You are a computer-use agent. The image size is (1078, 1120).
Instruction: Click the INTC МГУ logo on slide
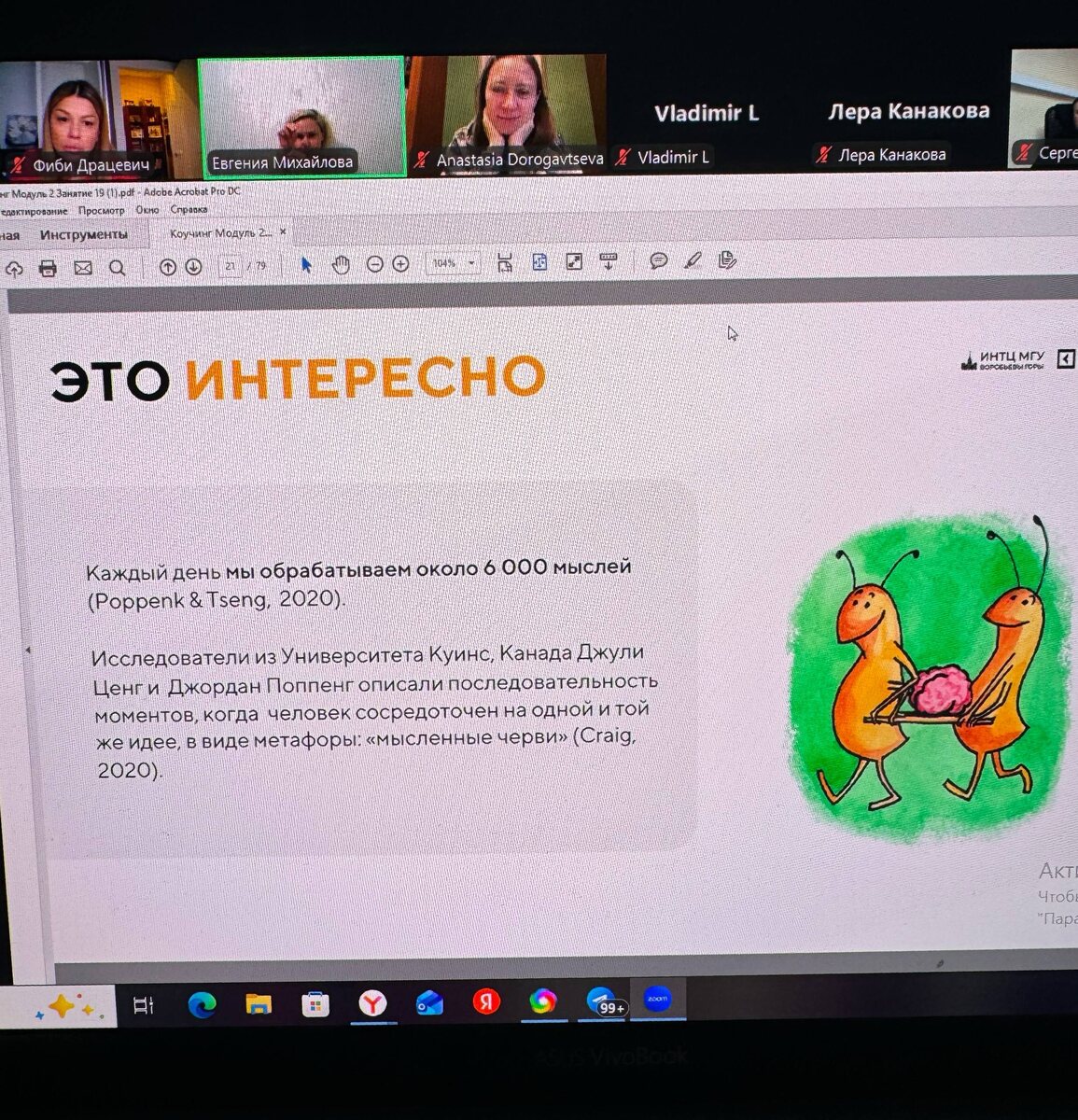[1004, 360]
